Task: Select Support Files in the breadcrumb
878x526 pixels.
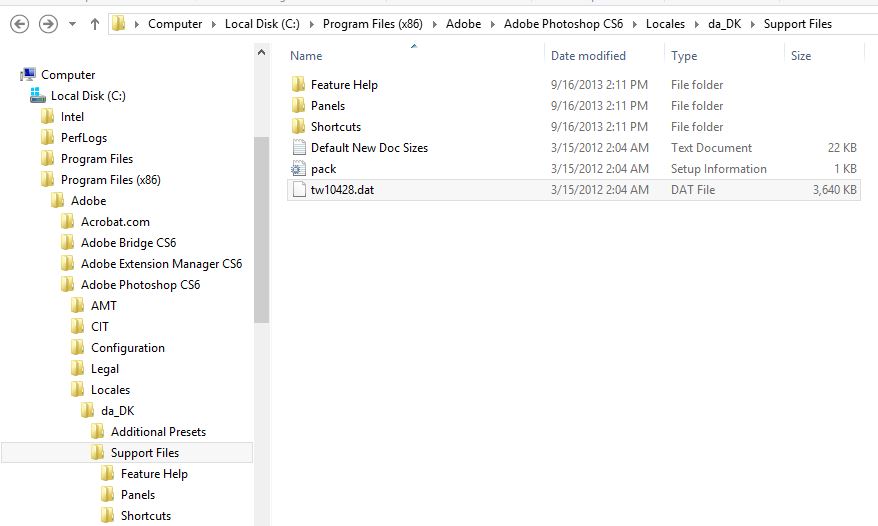Action: (x=798, y=24)
